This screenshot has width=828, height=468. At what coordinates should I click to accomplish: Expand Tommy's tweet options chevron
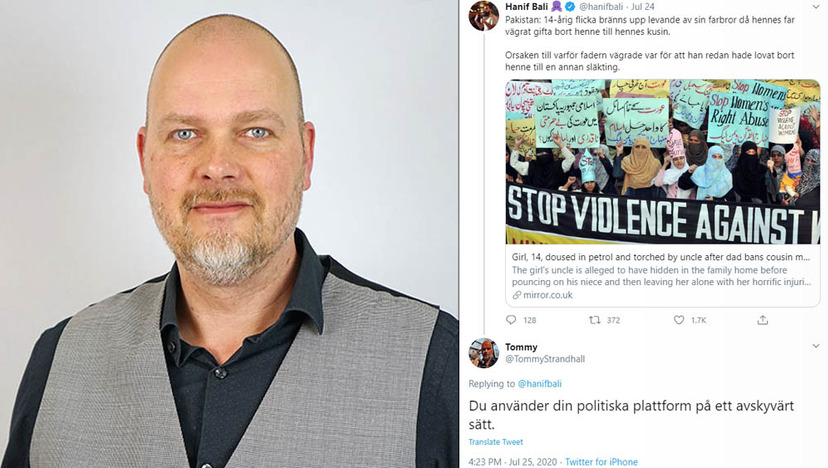point(816,346)
